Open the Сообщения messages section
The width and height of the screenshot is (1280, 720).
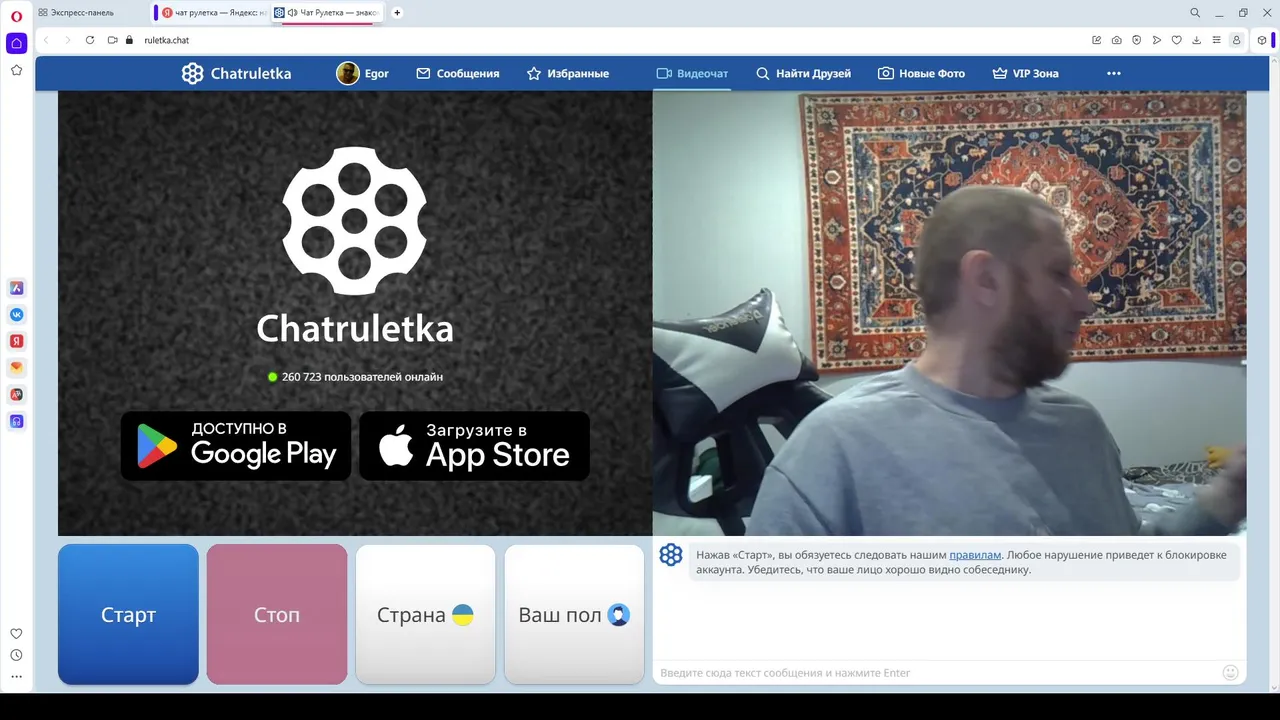pyautogui.click(x=458, y=73)
